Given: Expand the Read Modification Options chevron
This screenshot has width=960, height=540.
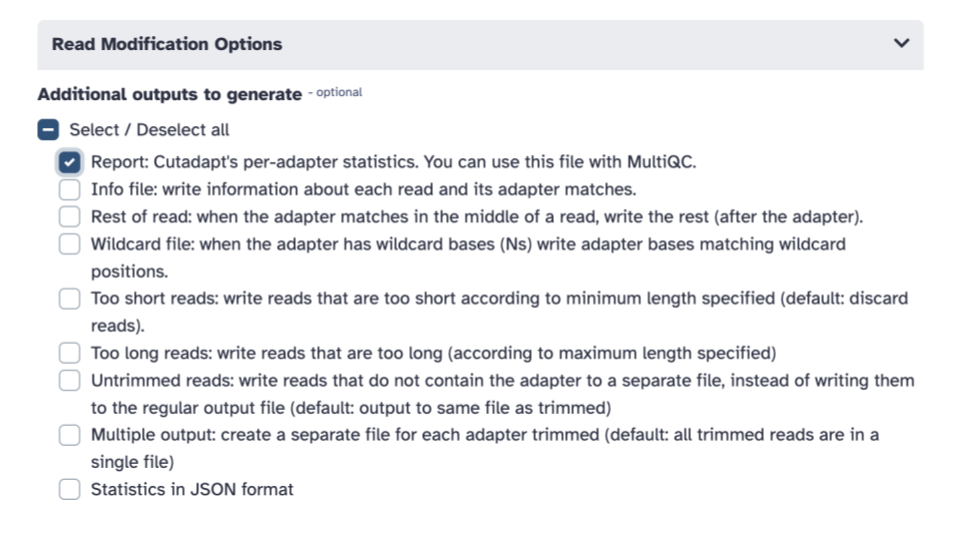Looking at the screenshot, I should click(901, 44).
